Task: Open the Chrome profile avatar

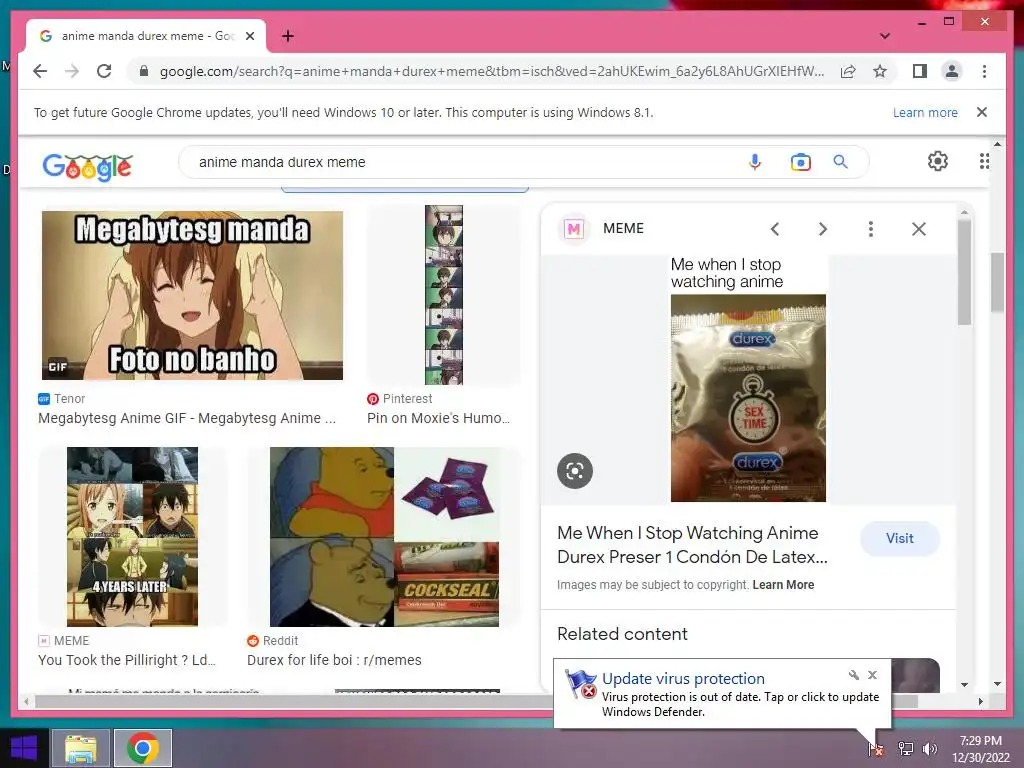Action: point(952,71)
